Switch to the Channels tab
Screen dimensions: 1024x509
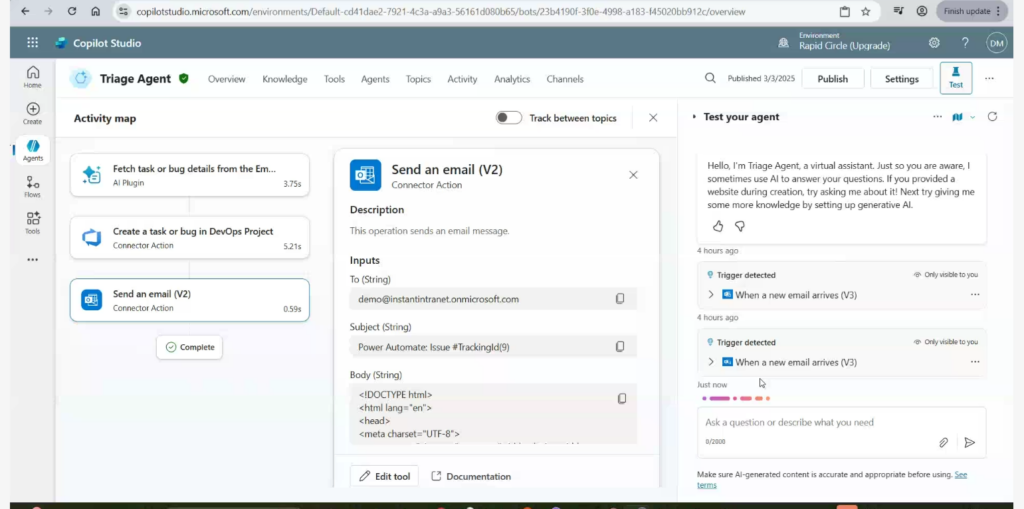[565, 79]
